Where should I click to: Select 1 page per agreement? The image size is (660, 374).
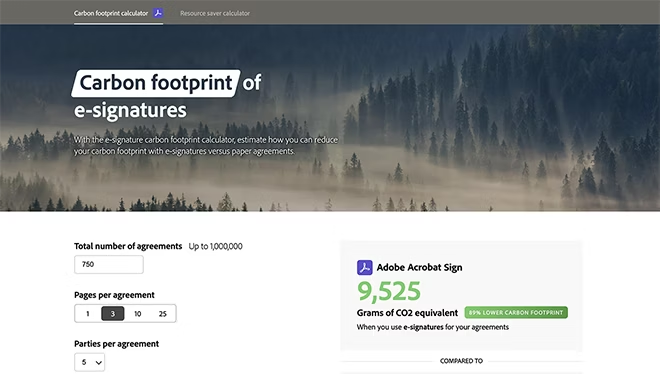click(x=88, y=313)
